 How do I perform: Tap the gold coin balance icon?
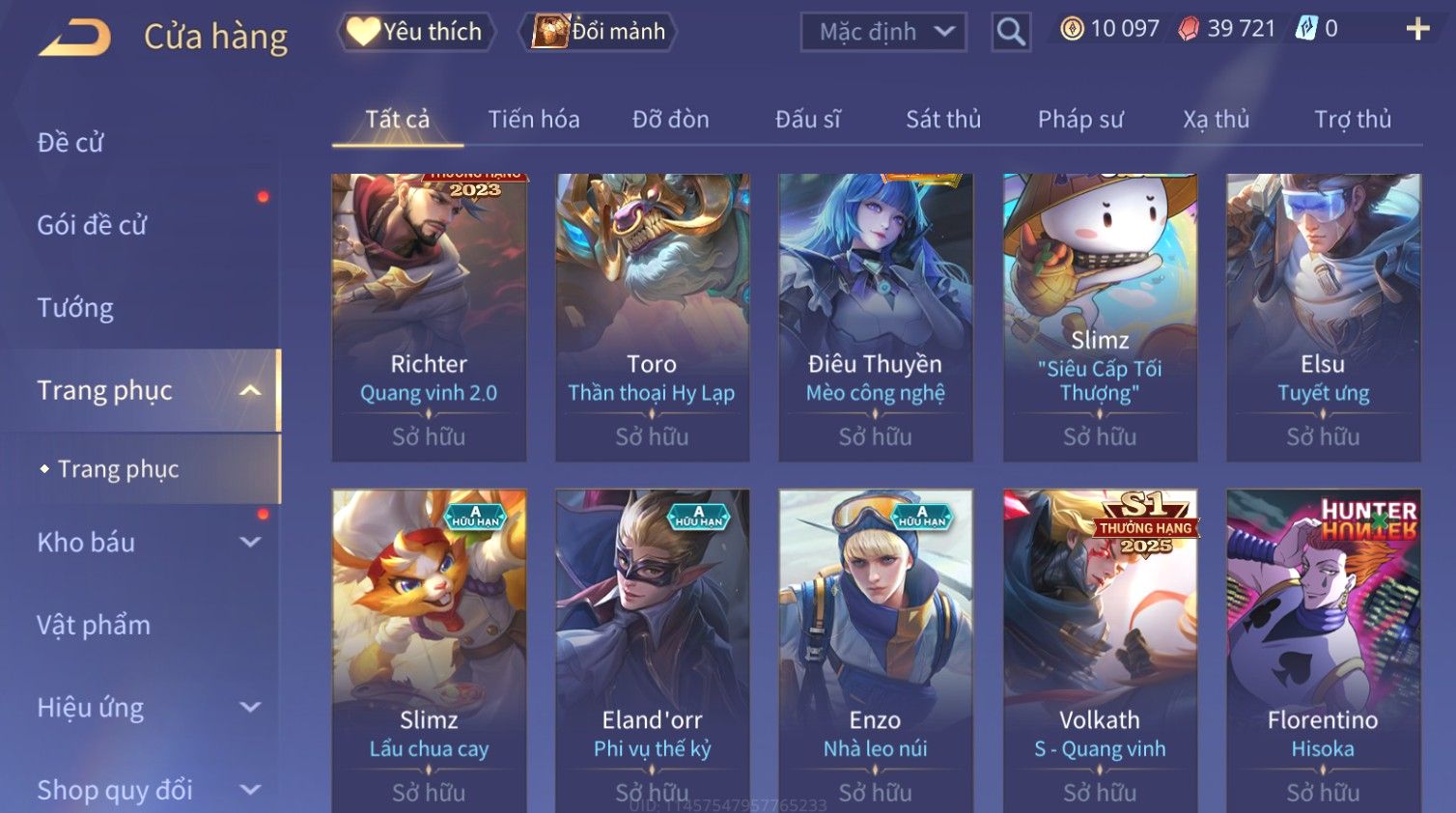tap(1072, 29)
